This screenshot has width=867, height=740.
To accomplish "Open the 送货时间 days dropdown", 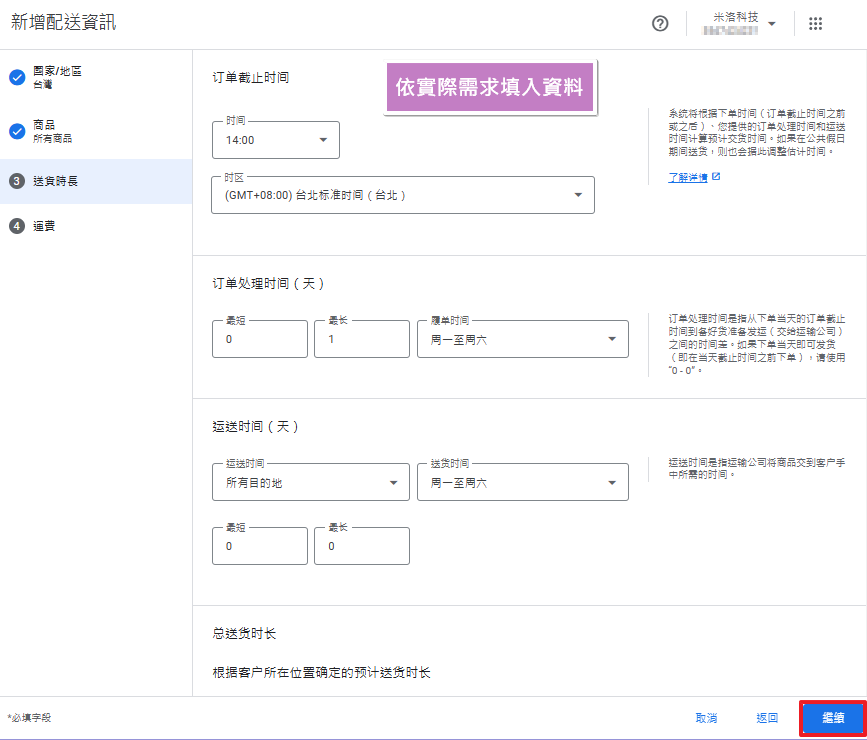I will click(522, 483).
